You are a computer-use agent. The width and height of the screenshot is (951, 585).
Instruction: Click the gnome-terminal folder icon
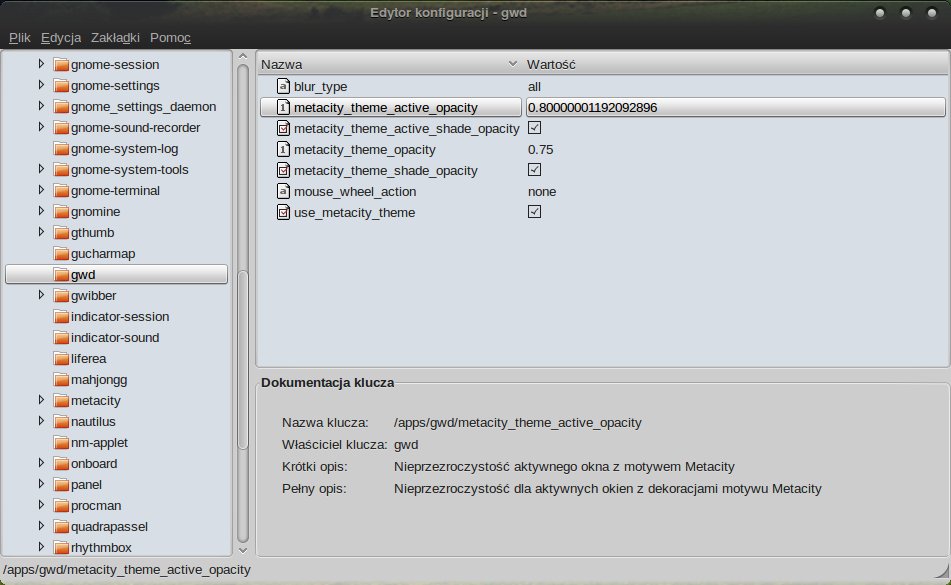pyautogui.click(x=61, y=190)
